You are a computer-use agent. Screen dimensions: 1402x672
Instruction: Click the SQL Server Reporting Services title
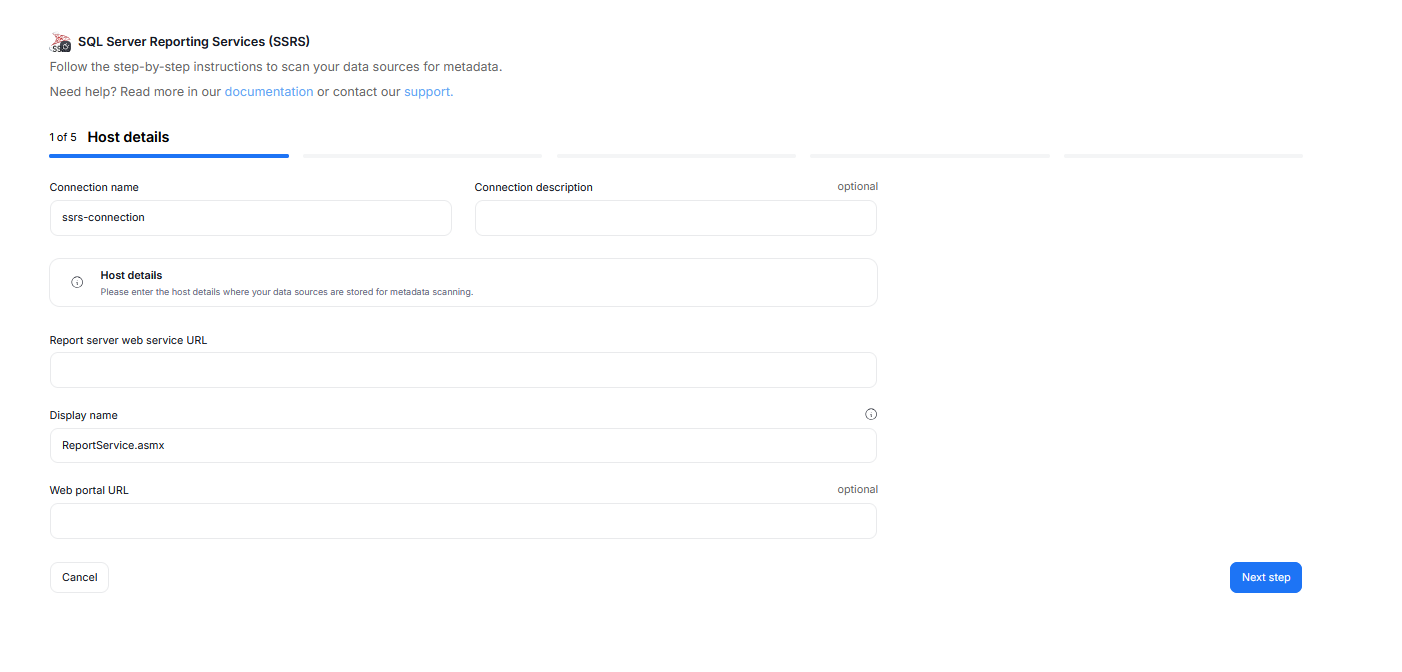[x=194, y=42]
